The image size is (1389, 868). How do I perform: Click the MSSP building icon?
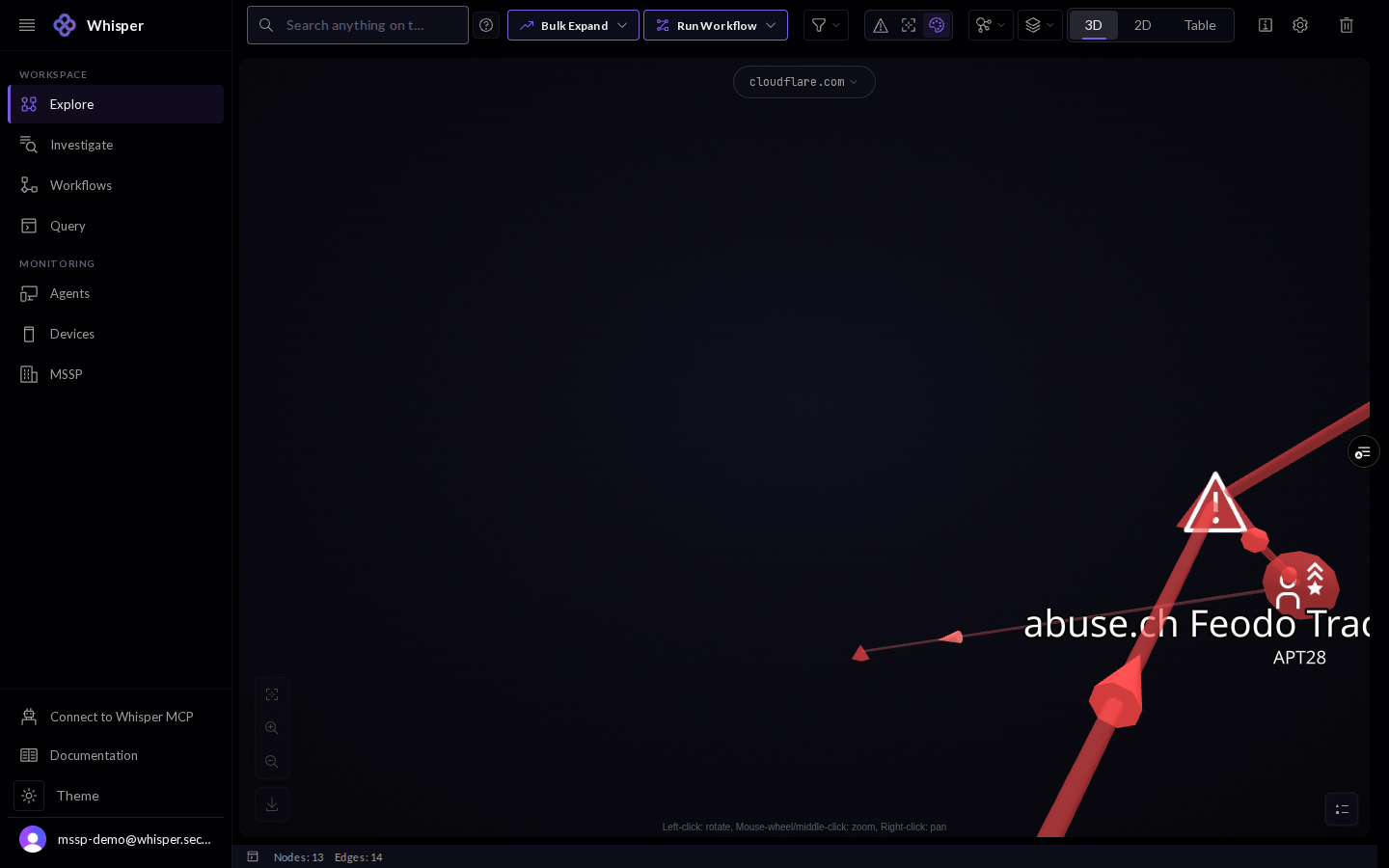point(29,374)
